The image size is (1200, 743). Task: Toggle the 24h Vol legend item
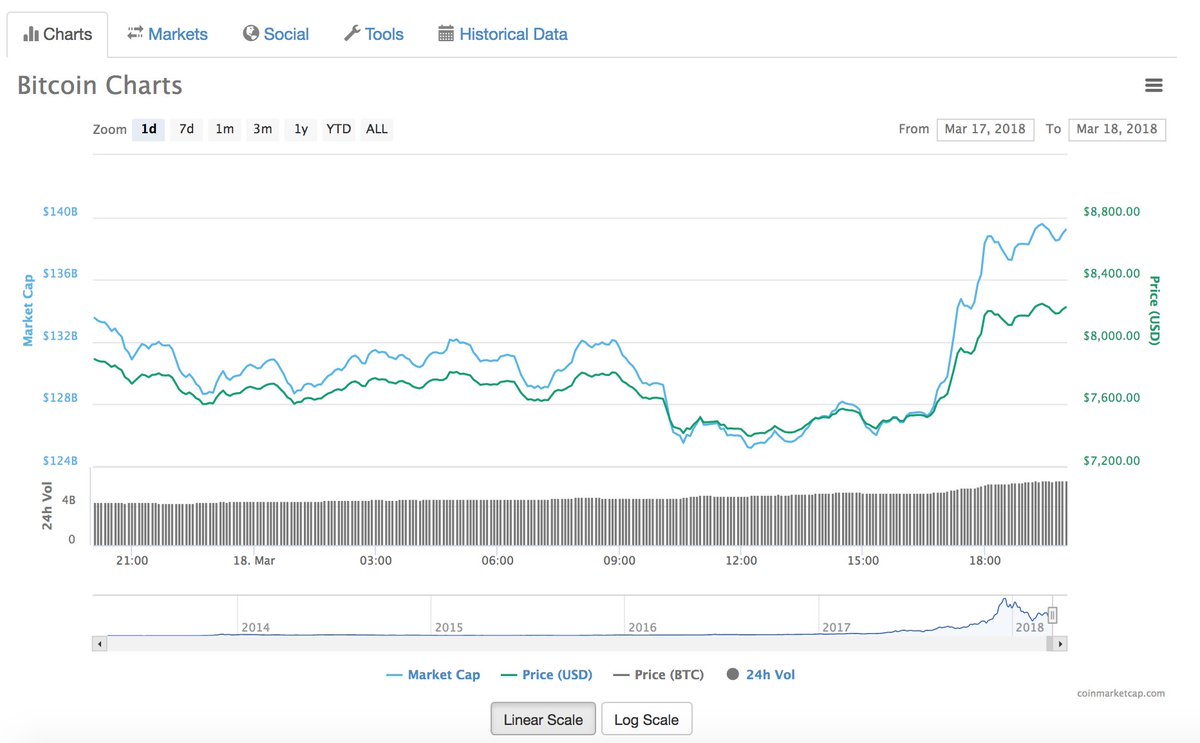(760, 674)
